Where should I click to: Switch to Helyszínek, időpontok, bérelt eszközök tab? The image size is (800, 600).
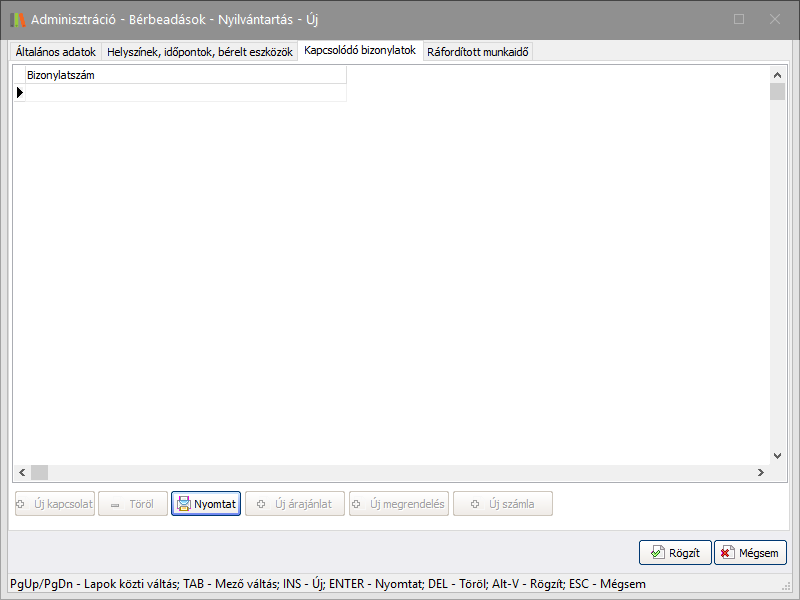200,52
